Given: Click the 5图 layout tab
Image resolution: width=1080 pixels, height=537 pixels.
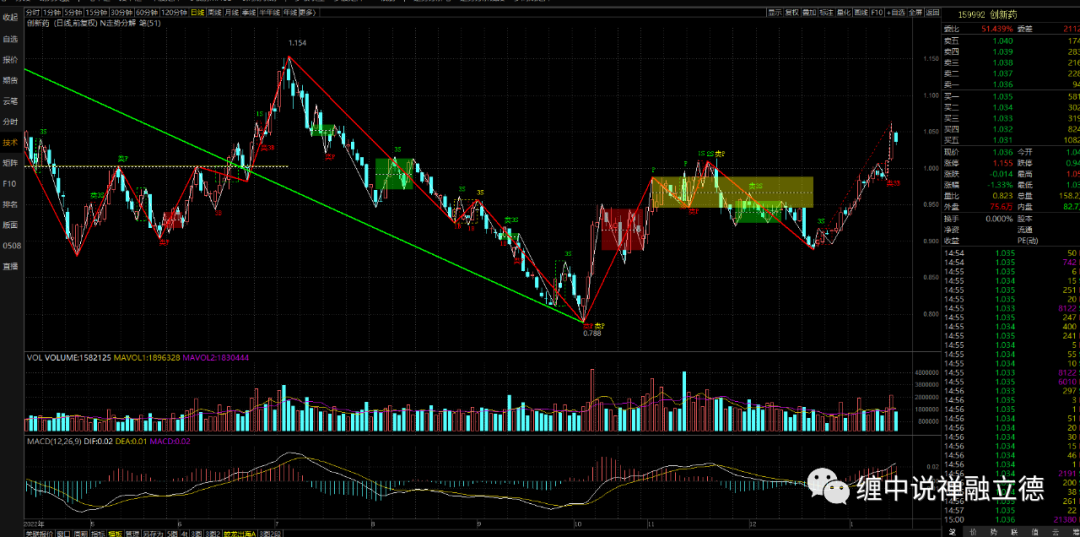Looking at the screenshot, I should 172,534.
